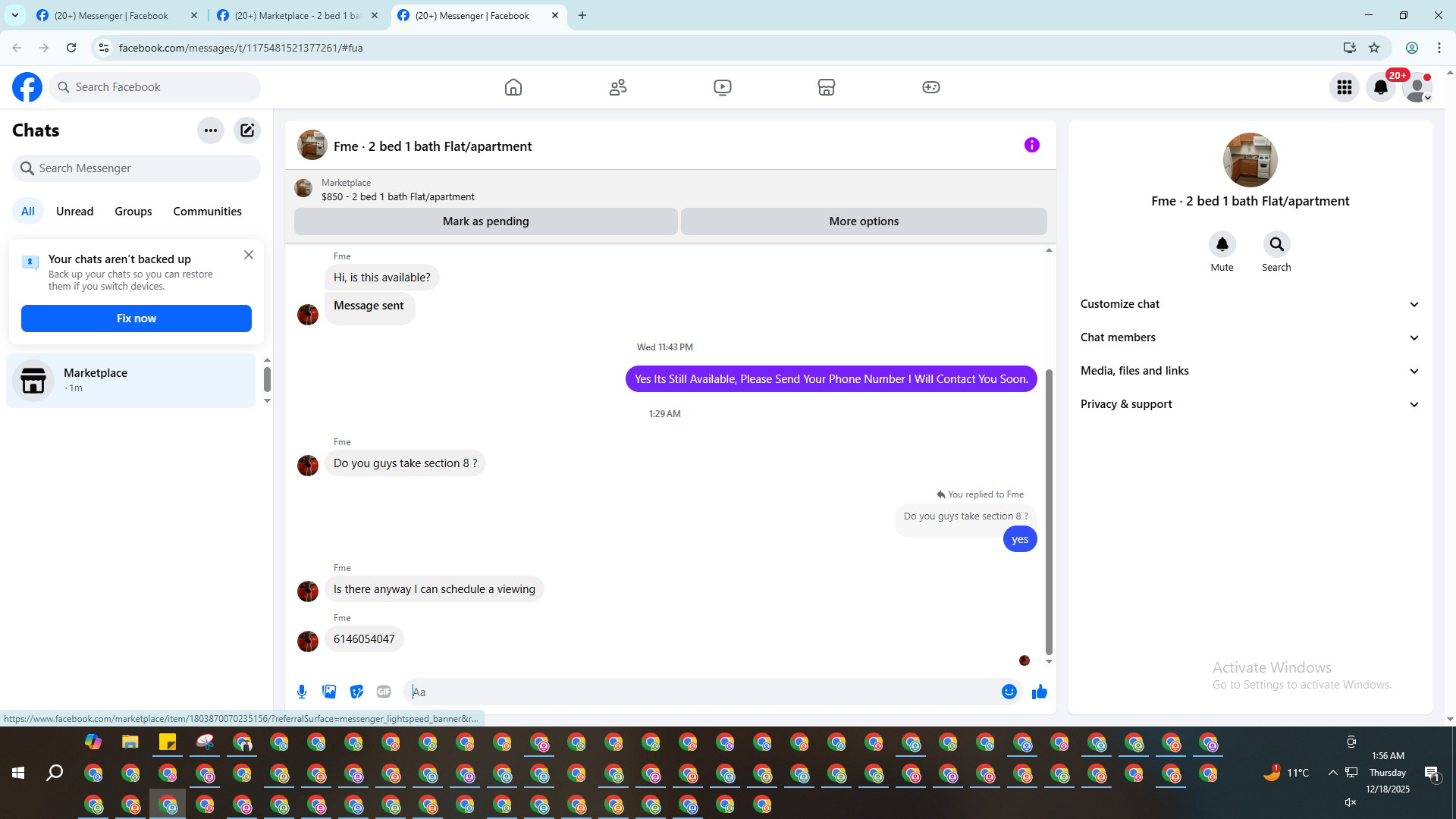This screenshot has width=1456, height=819.
Task: Click the voice clip microphone icon
Action: (x=302, y=692)
